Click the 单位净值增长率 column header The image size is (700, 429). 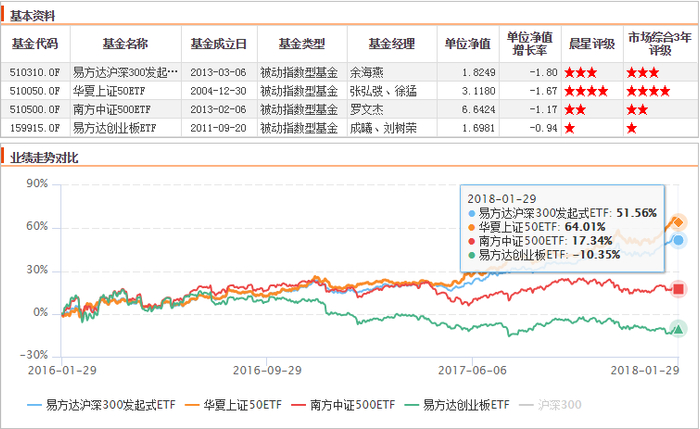pyautogui.click(x=530, y=44)
